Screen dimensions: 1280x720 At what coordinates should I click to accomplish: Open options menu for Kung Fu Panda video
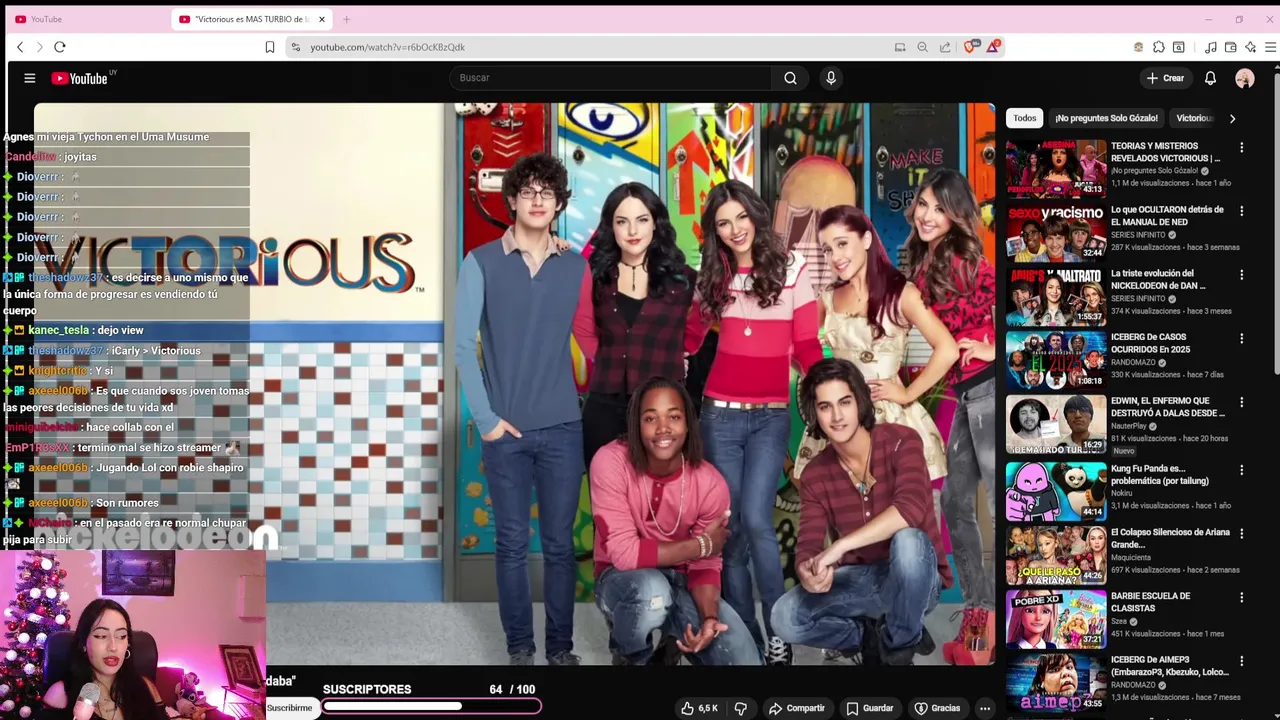1242,470
